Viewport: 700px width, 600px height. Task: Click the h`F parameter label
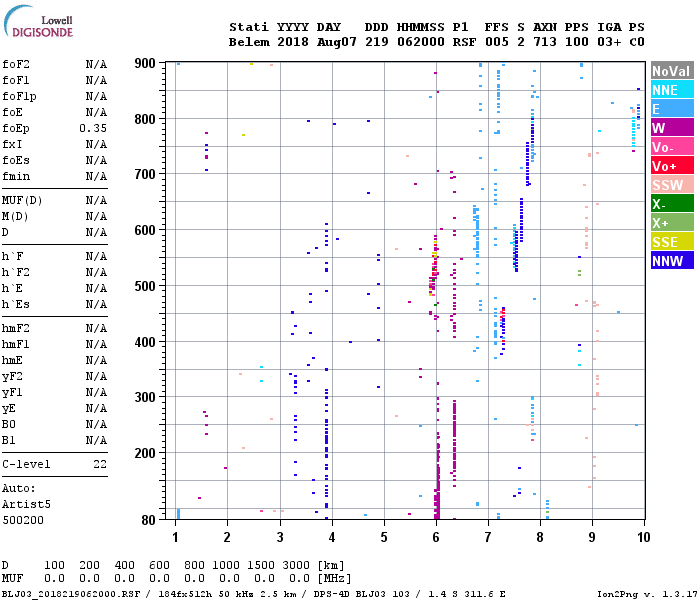pos(12,256)
